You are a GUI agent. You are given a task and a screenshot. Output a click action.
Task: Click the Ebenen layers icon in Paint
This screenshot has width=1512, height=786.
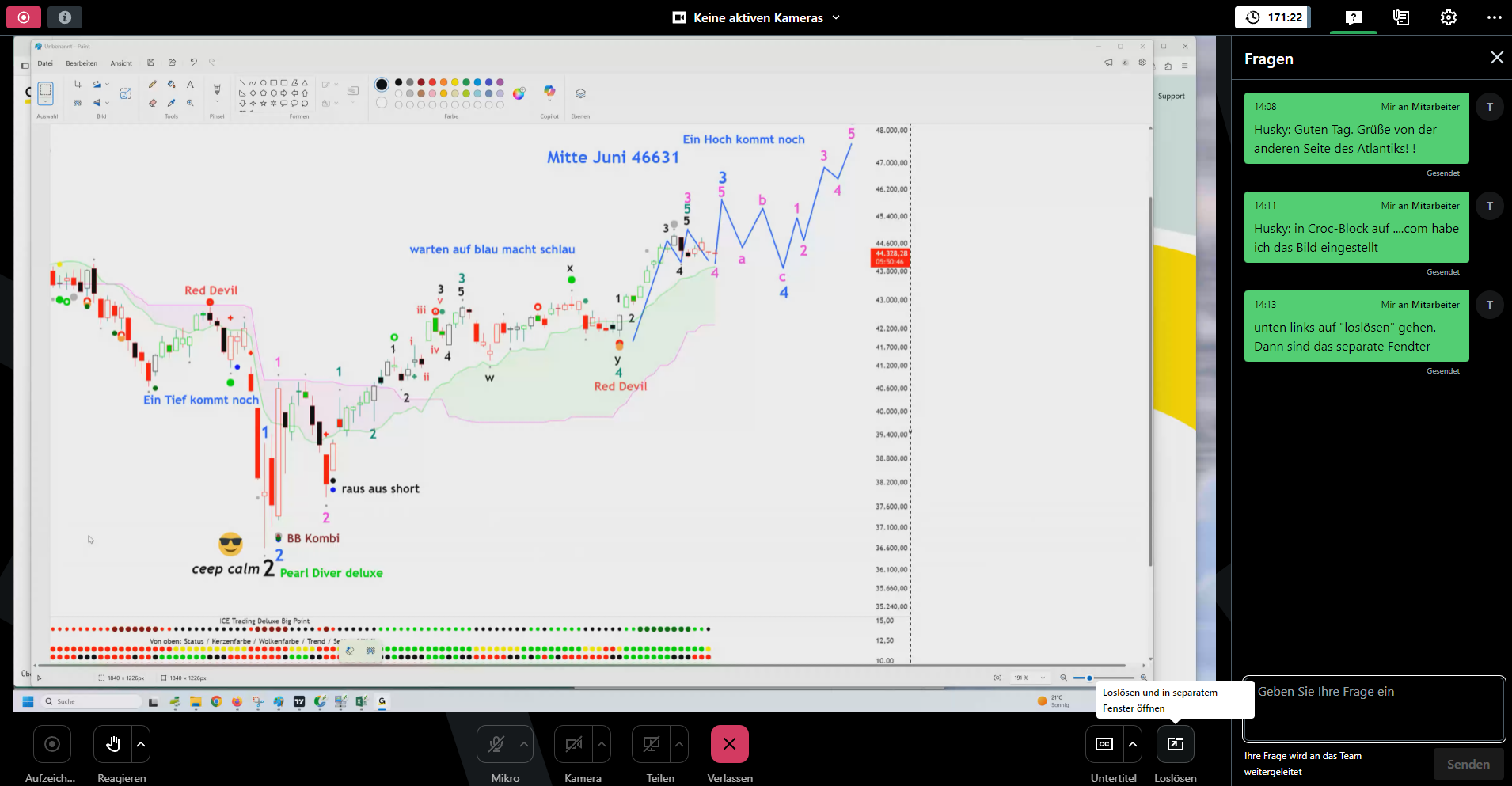point(580,93)
